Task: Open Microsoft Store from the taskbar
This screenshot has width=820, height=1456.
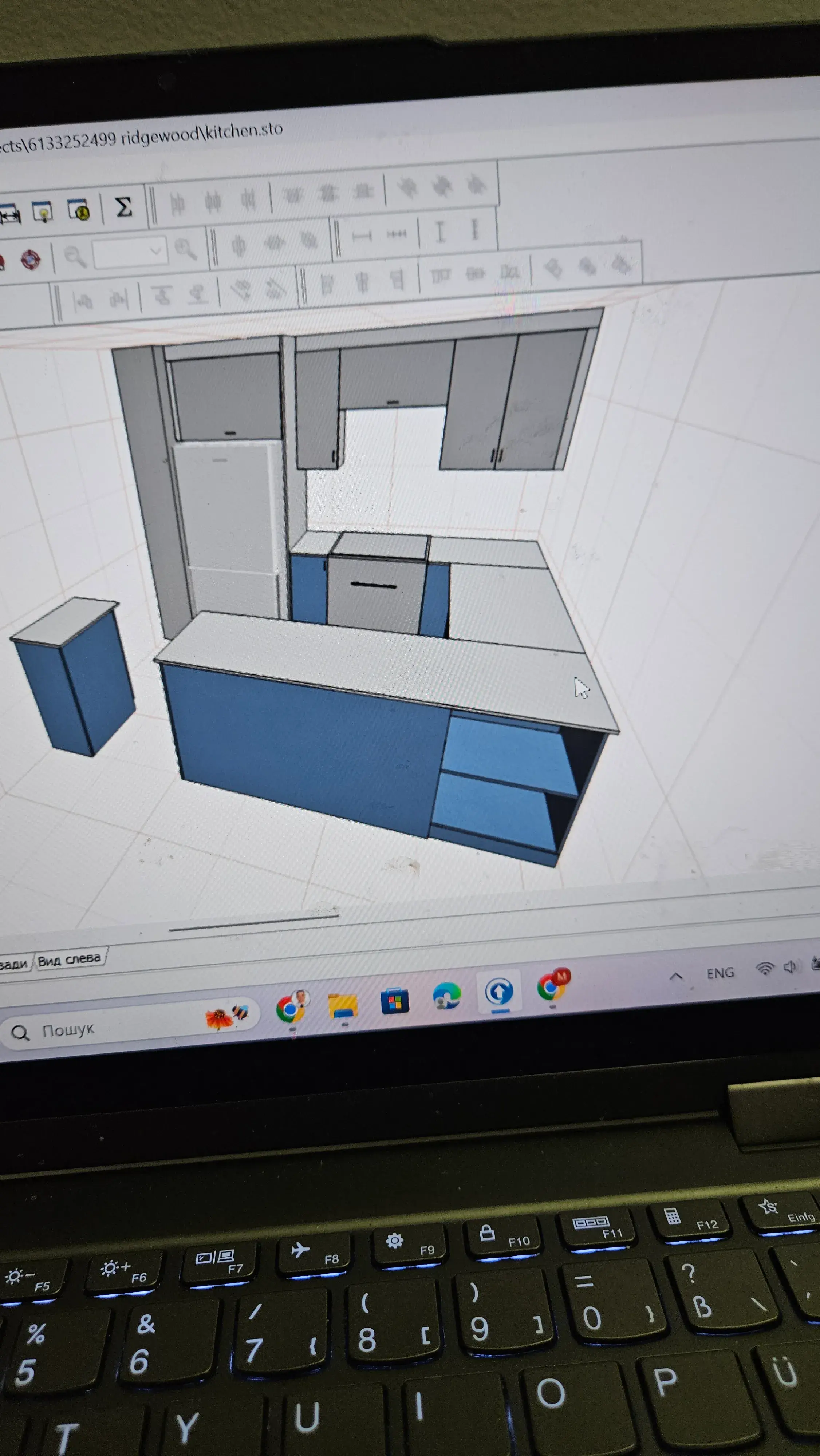Action: pos(395,1002)
